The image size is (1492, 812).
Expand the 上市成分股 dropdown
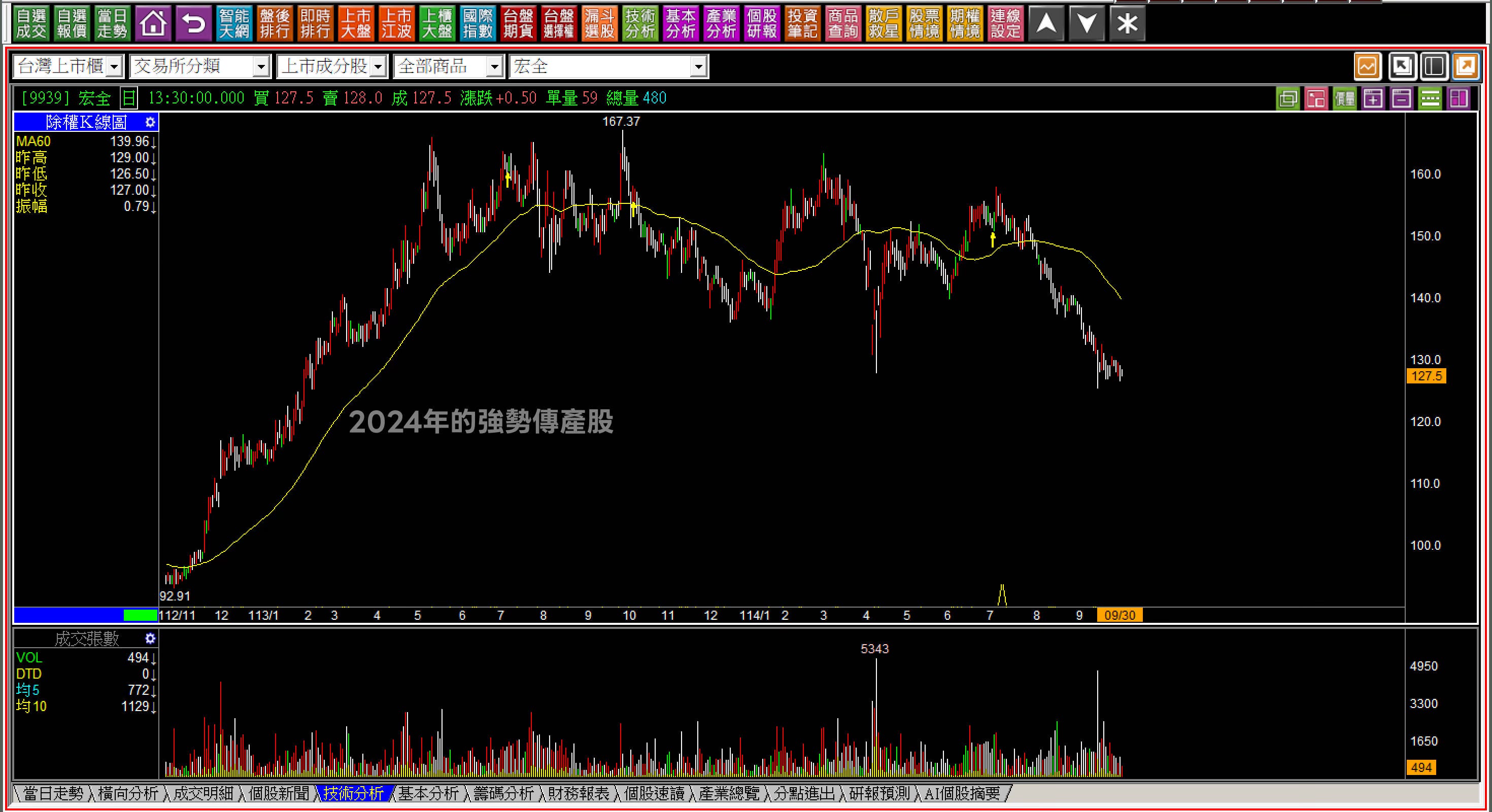point(378,67)
